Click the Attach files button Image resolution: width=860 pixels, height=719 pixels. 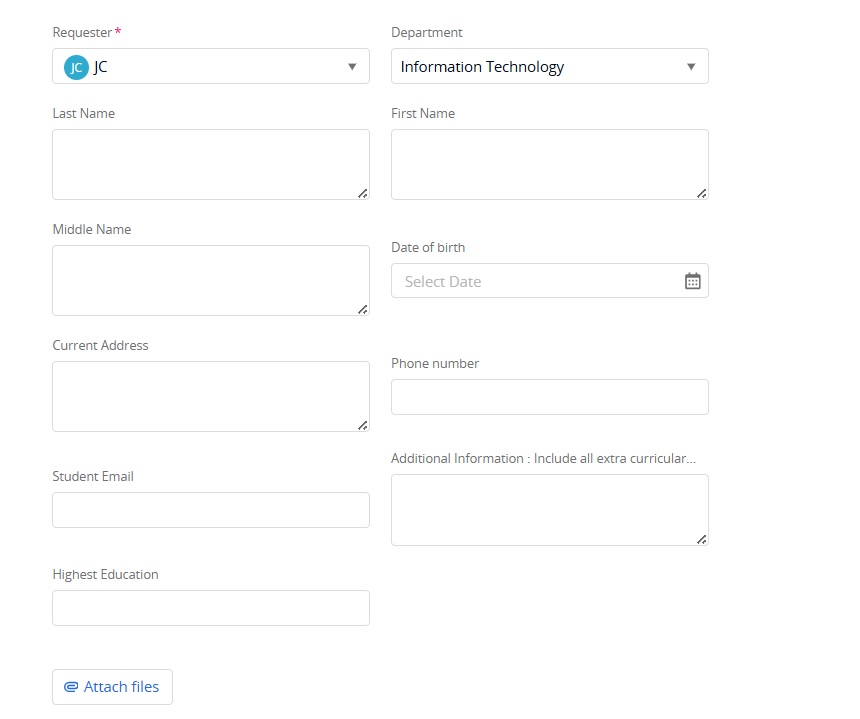[112, 687]
